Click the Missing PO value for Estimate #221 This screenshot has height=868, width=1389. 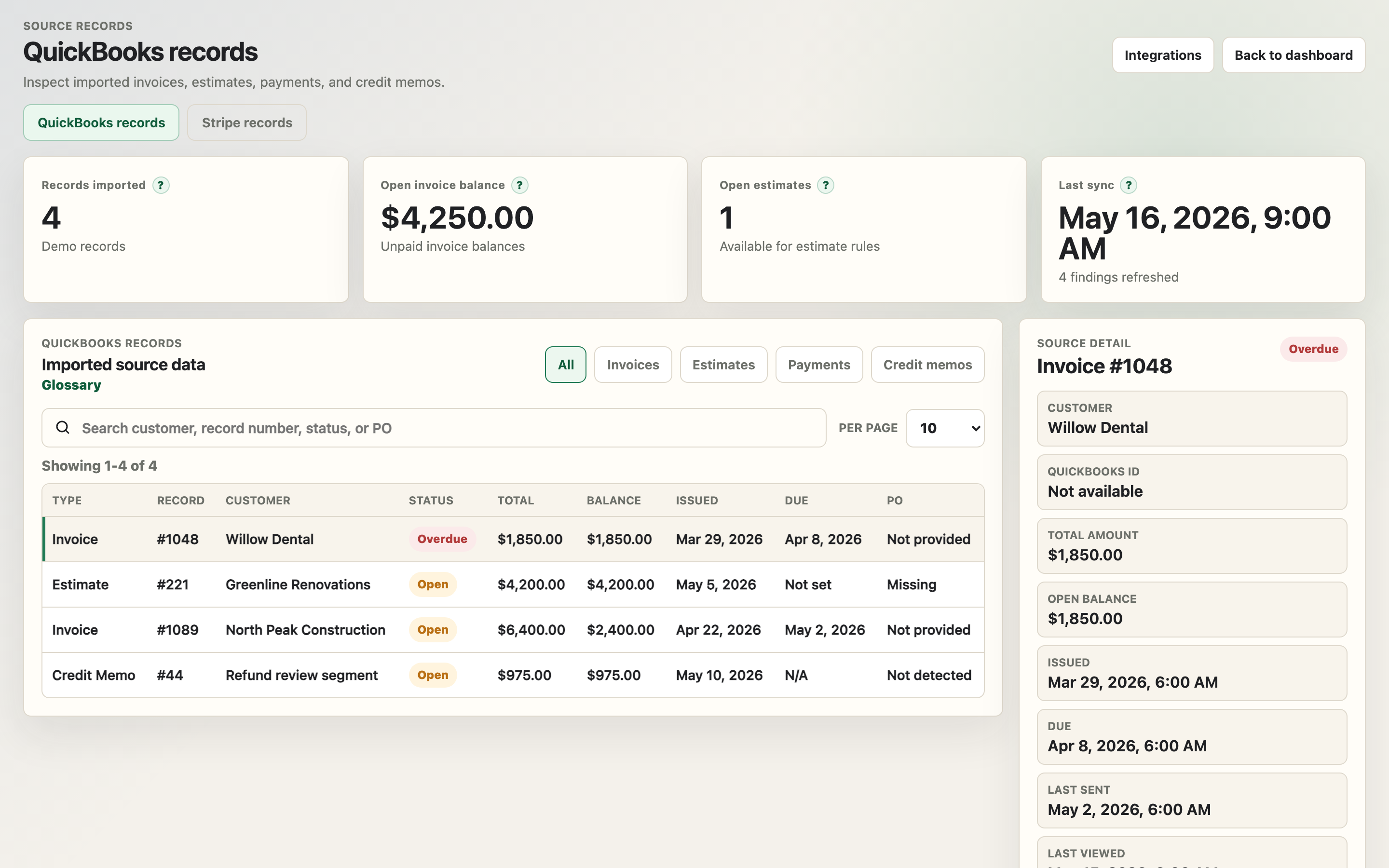(911, 584)
